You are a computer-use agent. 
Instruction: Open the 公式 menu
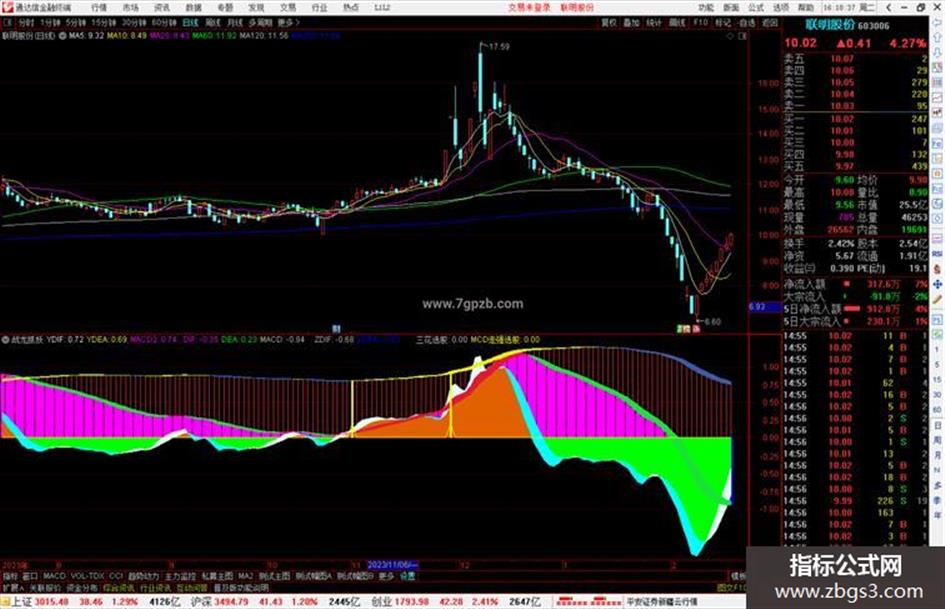pos(756,7)
